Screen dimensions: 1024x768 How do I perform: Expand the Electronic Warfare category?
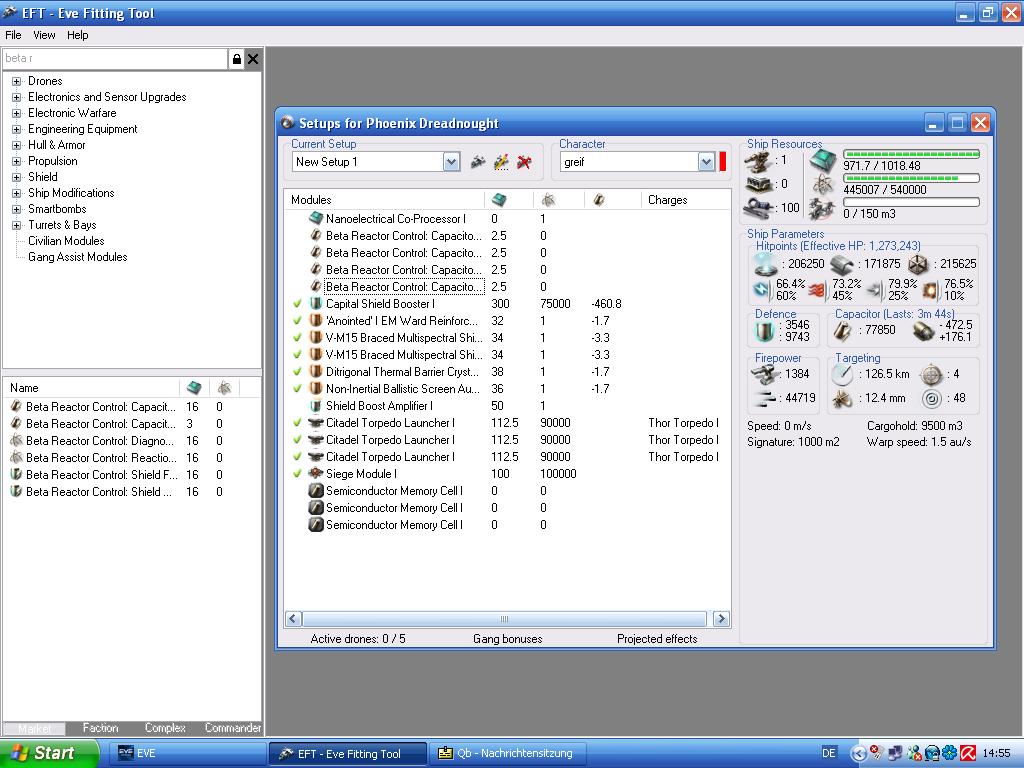(x=16, y=114)
